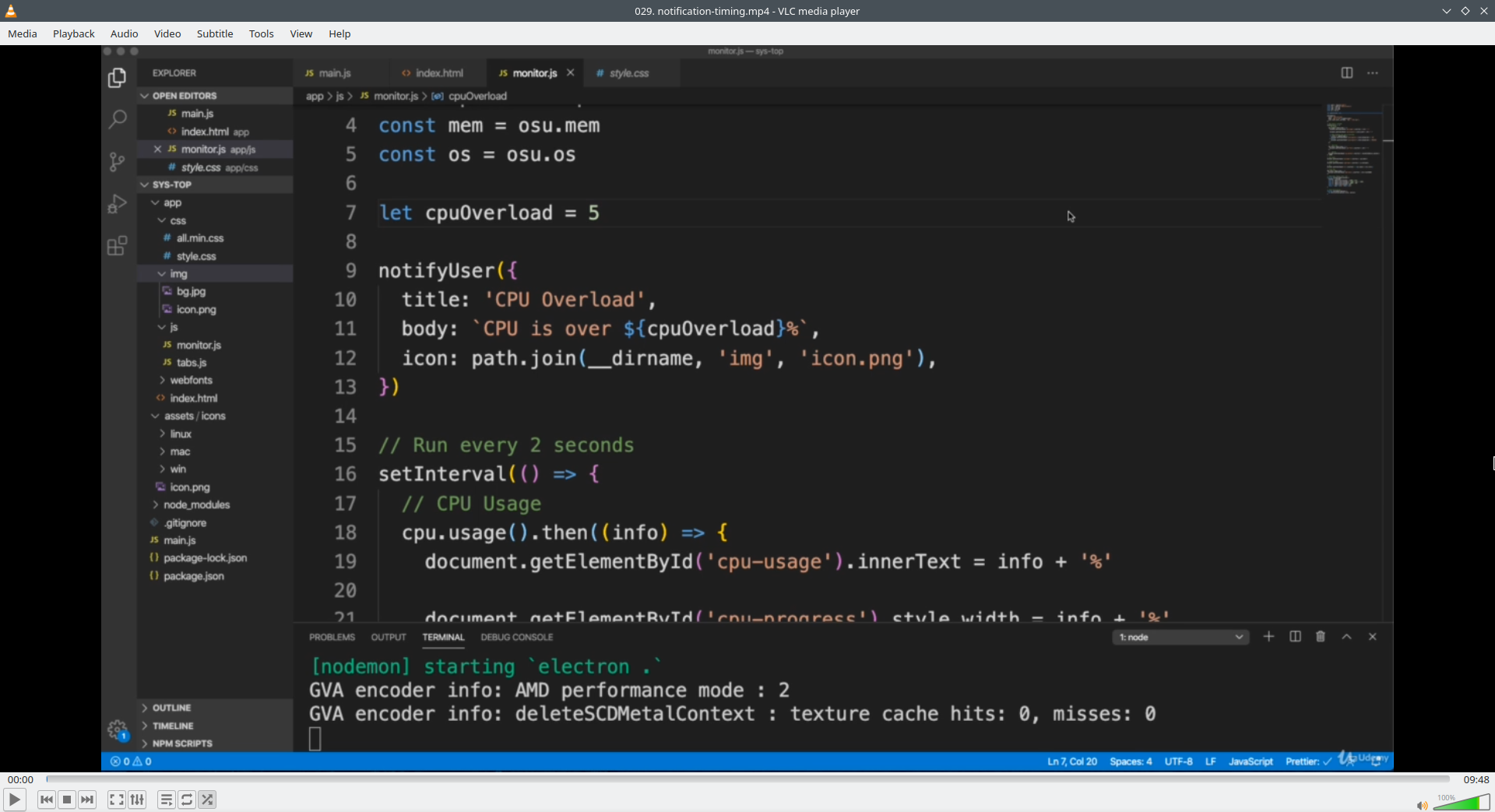Add a new terminal with the plus icon

(1268, 637)
